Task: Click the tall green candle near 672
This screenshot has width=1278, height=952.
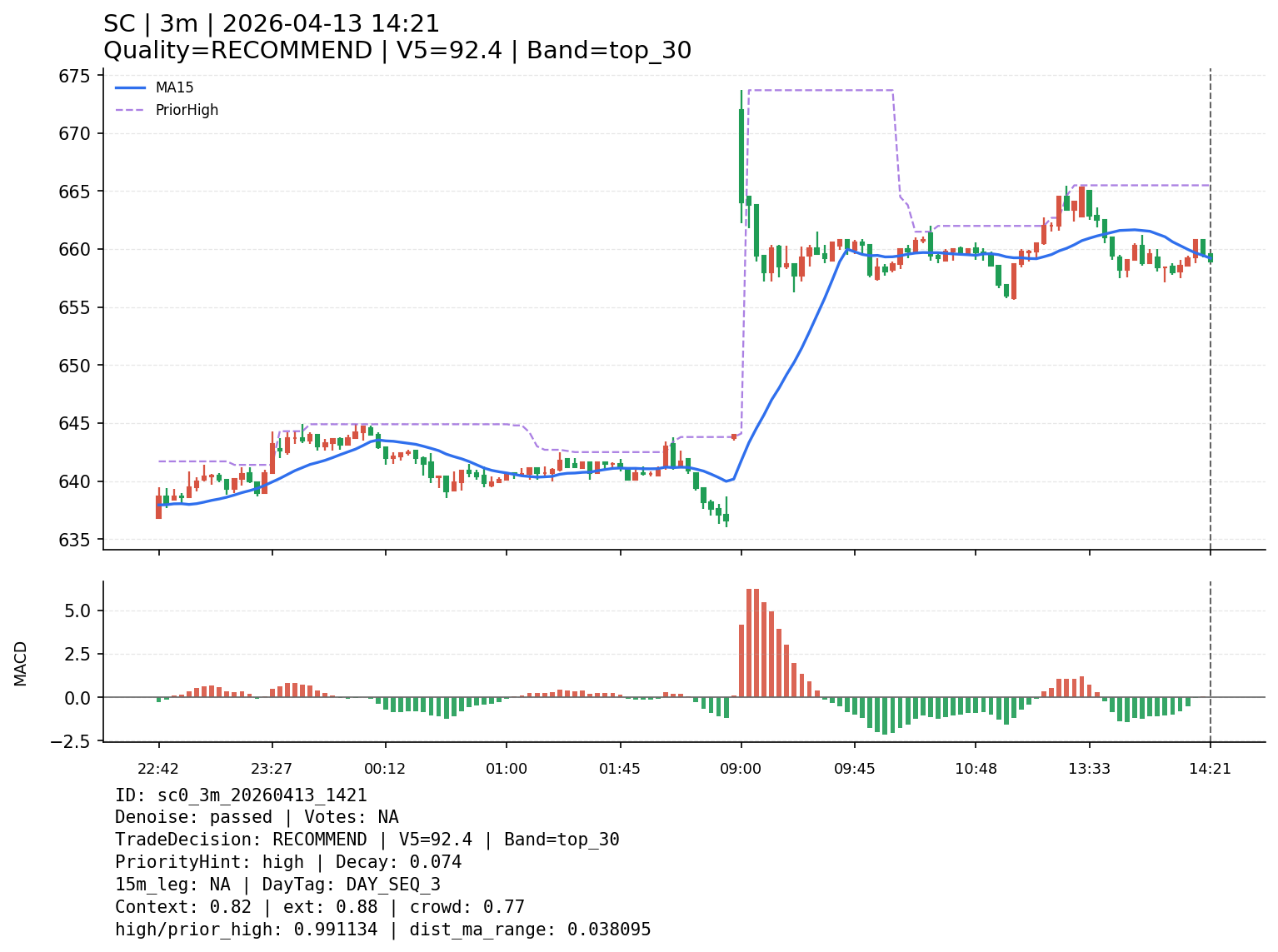Action: point(741,156)
